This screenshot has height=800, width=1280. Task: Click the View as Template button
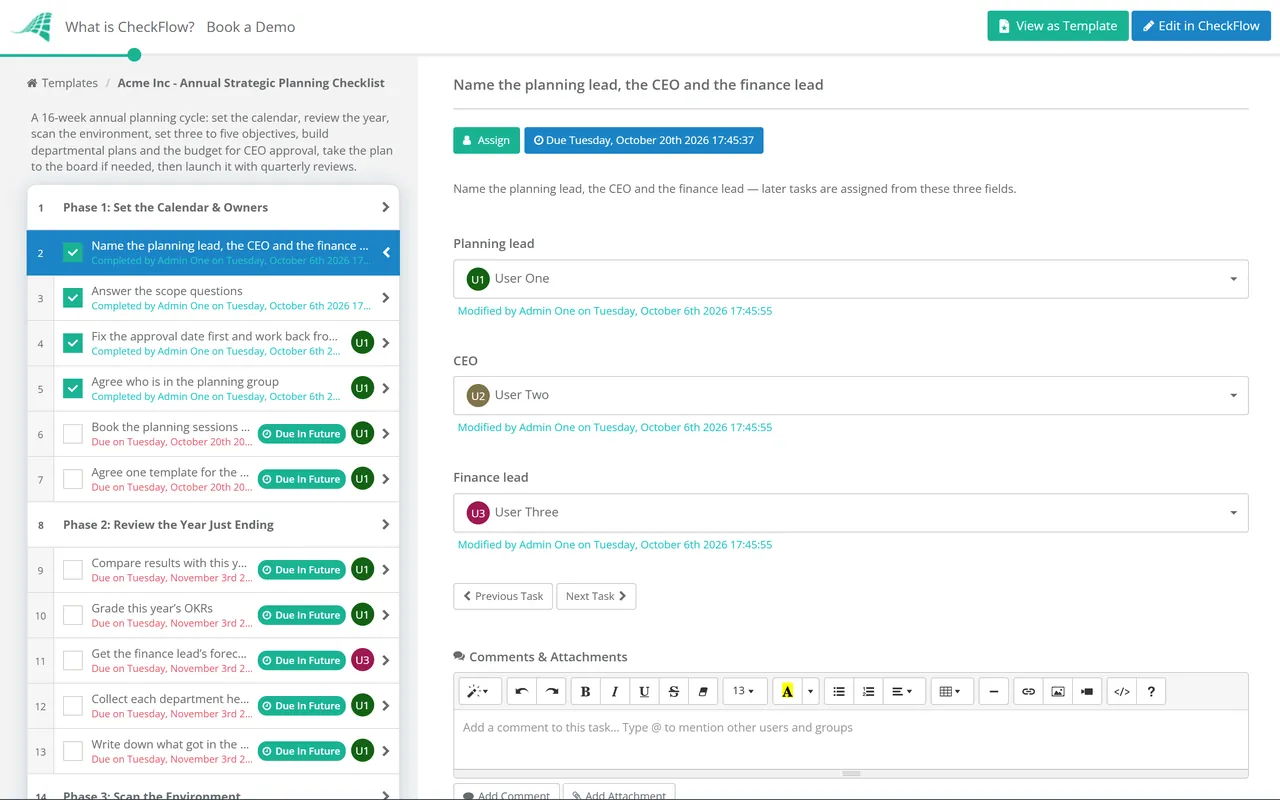1058,26
